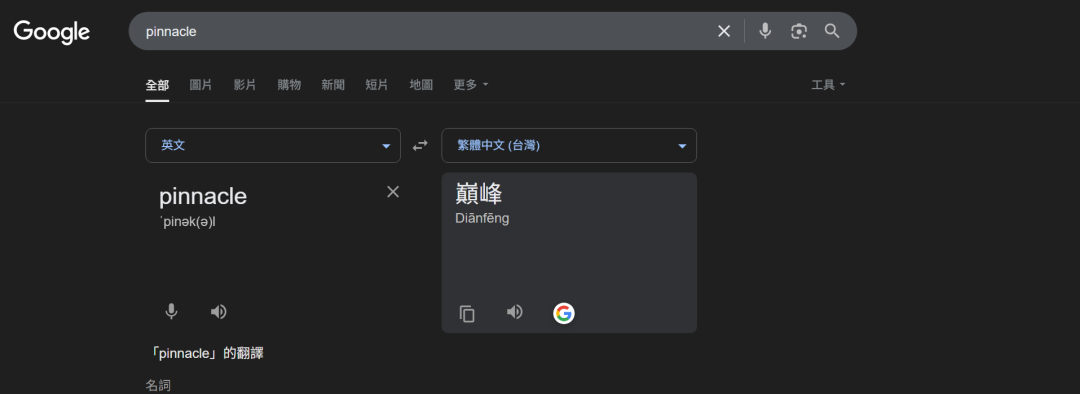1080x394 pixels.
Task: Click the Google logo
Action: click(52, 31)
